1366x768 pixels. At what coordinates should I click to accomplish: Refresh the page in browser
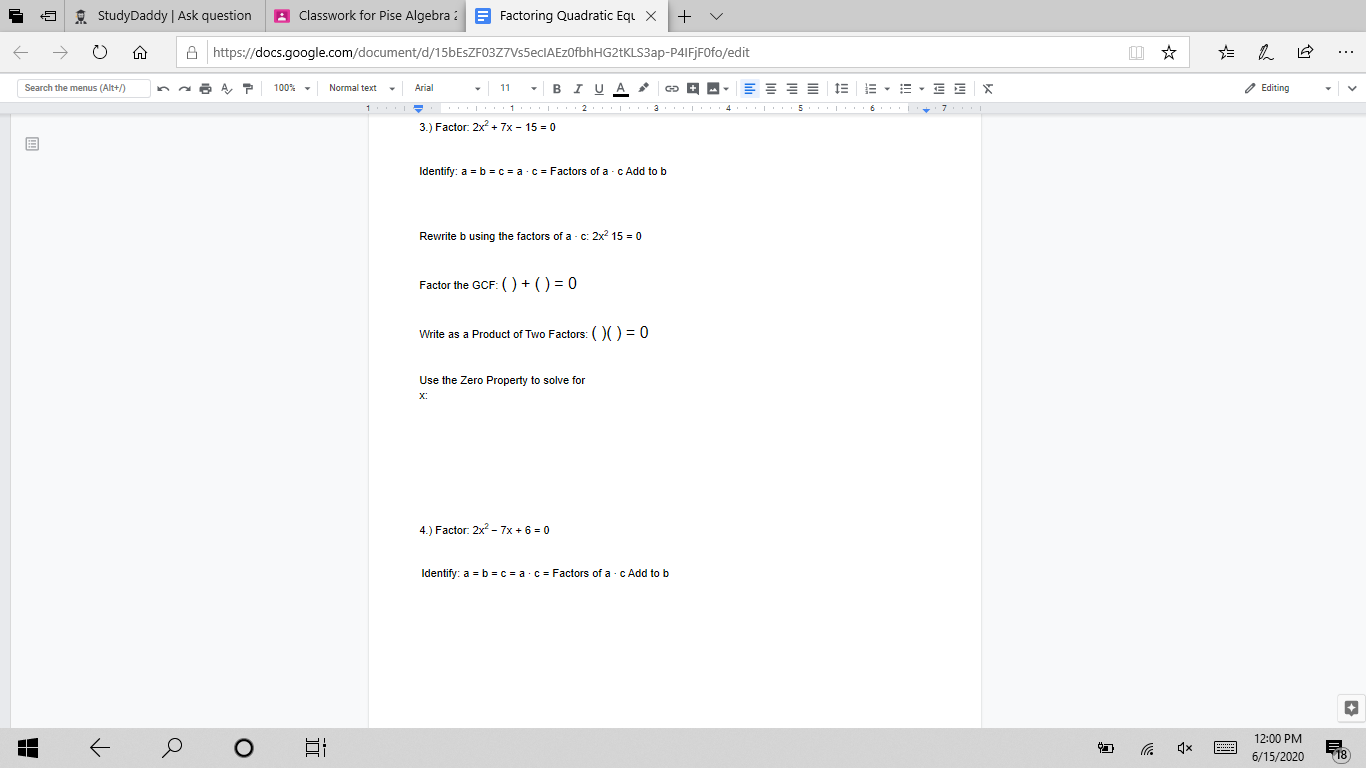point(100,52)
